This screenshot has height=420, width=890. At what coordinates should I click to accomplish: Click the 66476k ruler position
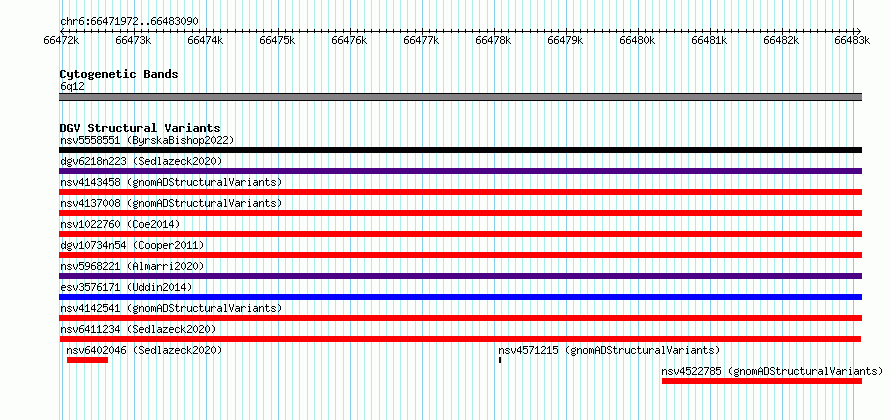pyautogui.click(x=349, y=40)
